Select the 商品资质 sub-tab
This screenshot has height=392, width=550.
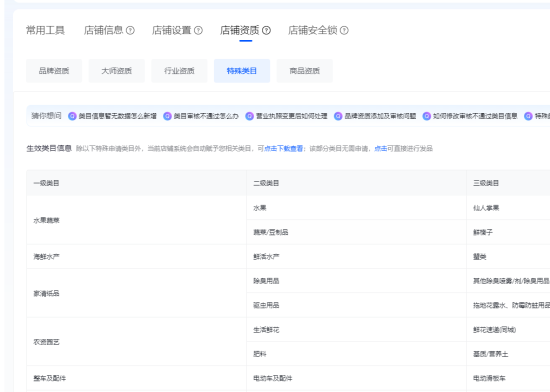(305, 71)
